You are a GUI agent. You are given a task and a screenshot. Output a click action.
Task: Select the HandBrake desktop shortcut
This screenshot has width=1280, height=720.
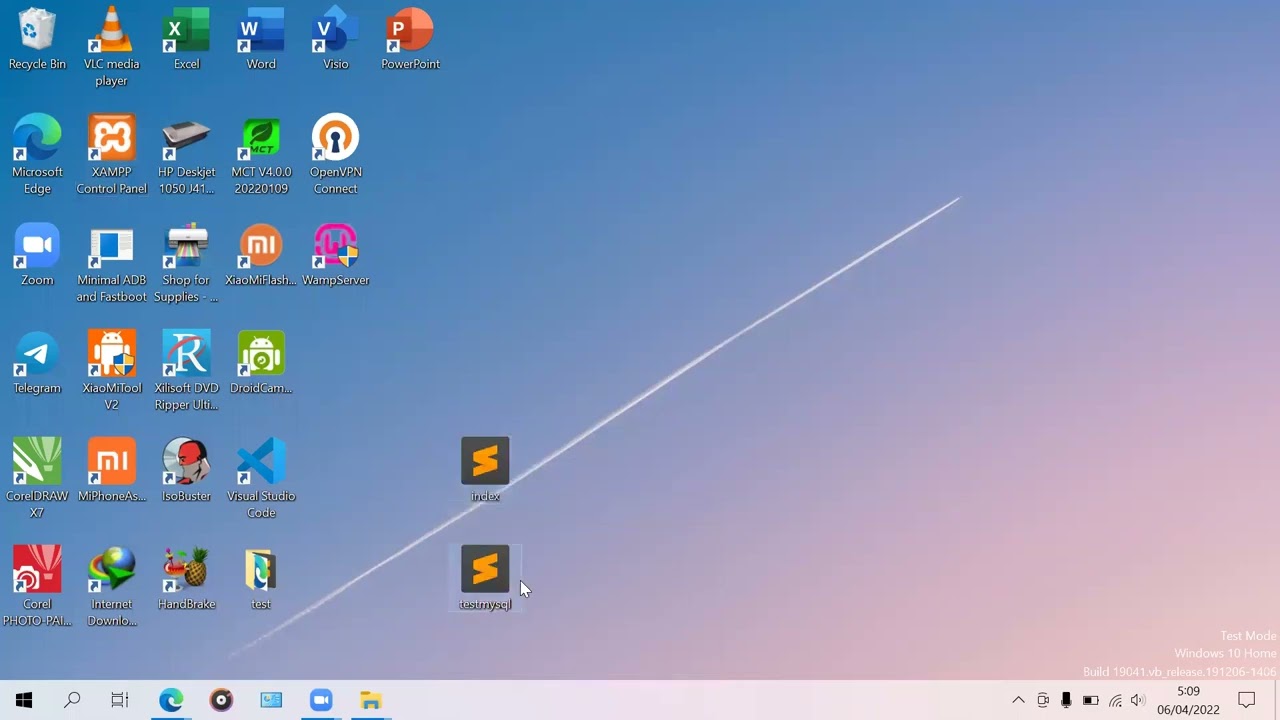click(186, 579)
